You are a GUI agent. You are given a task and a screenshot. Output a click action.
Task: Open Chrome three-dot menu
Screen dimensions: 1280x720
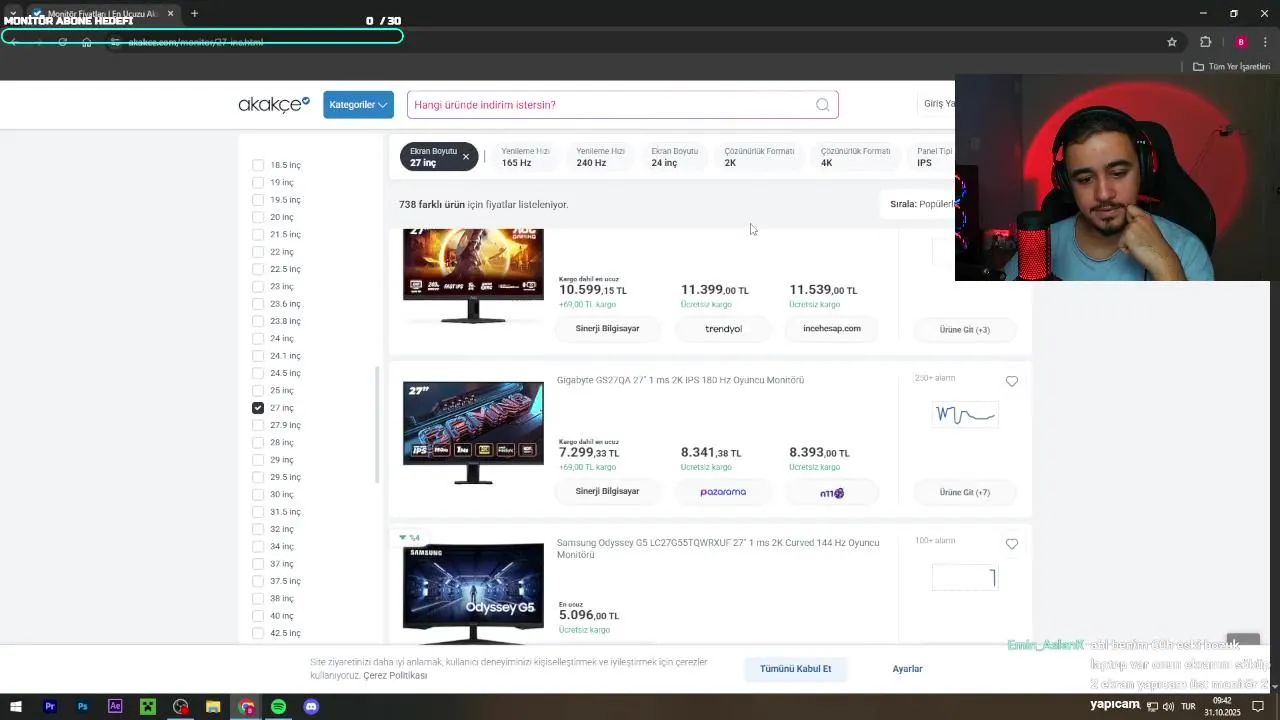tap(1266, 42)
